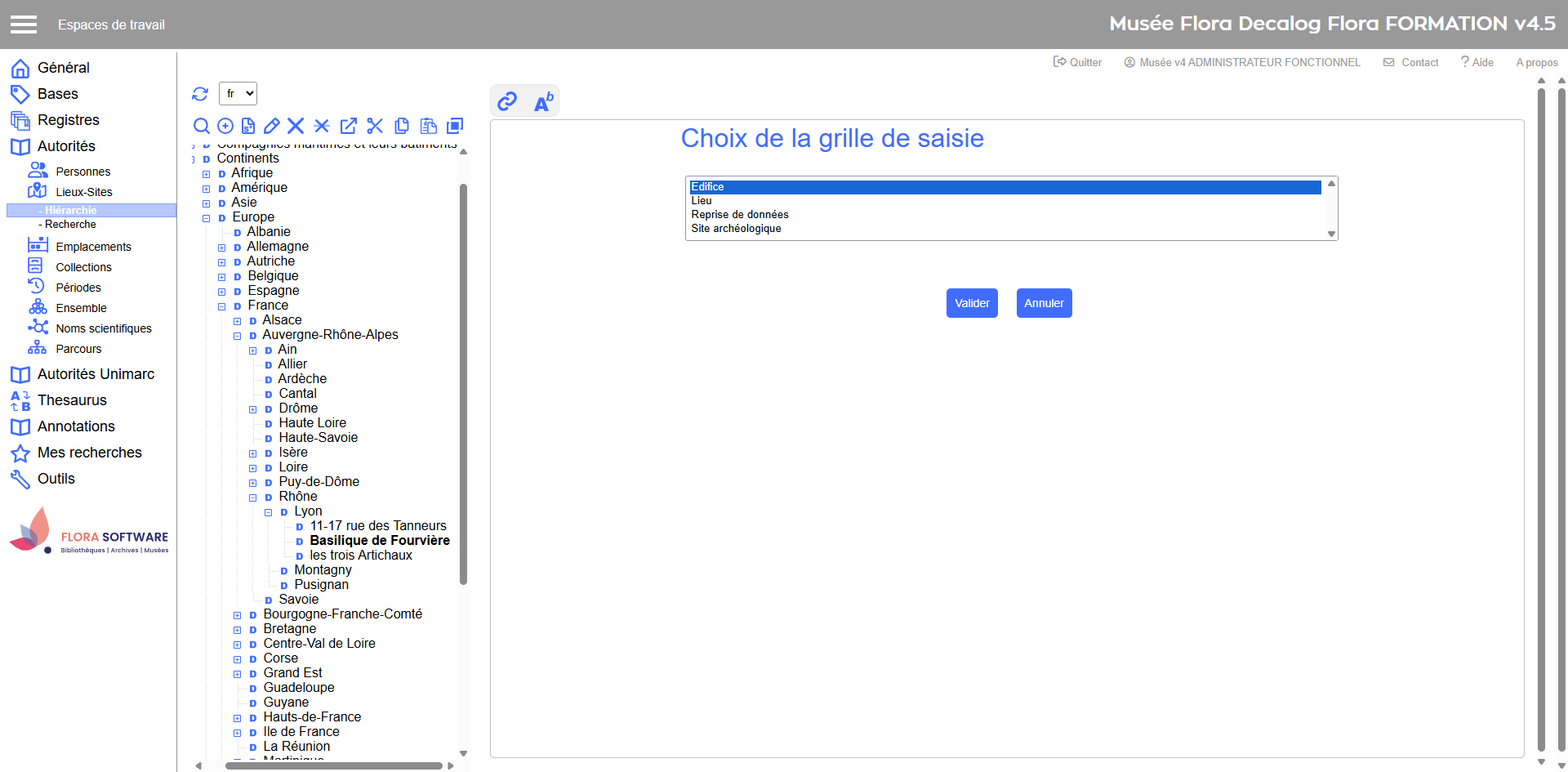1568x772 pixels.
Task: Click the magnifying glass search icon
Action: pos(201,126)
